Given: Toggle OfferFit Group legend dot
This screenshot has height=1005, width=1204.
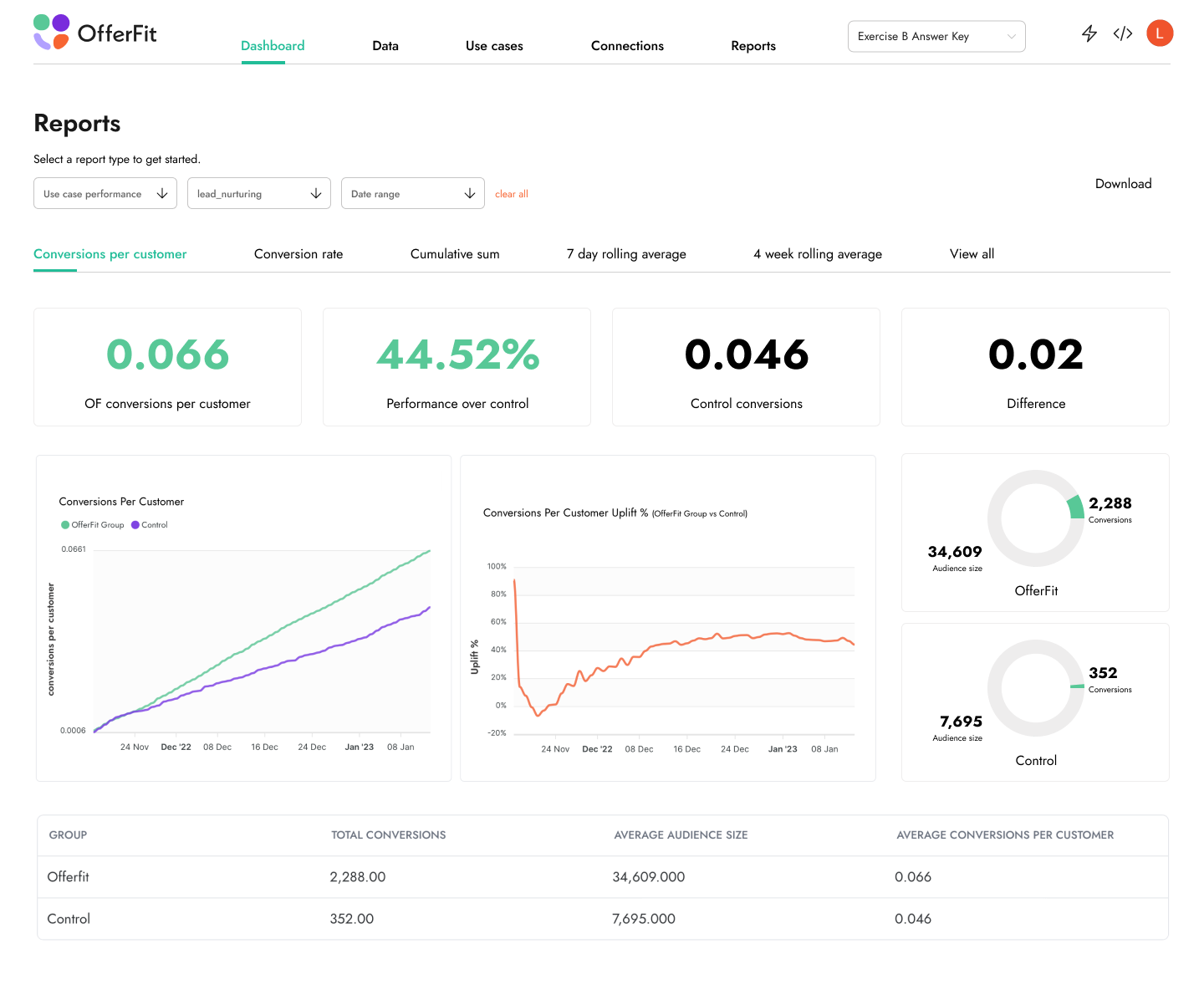Looking at the screenshot, I should tap(65, 525).
